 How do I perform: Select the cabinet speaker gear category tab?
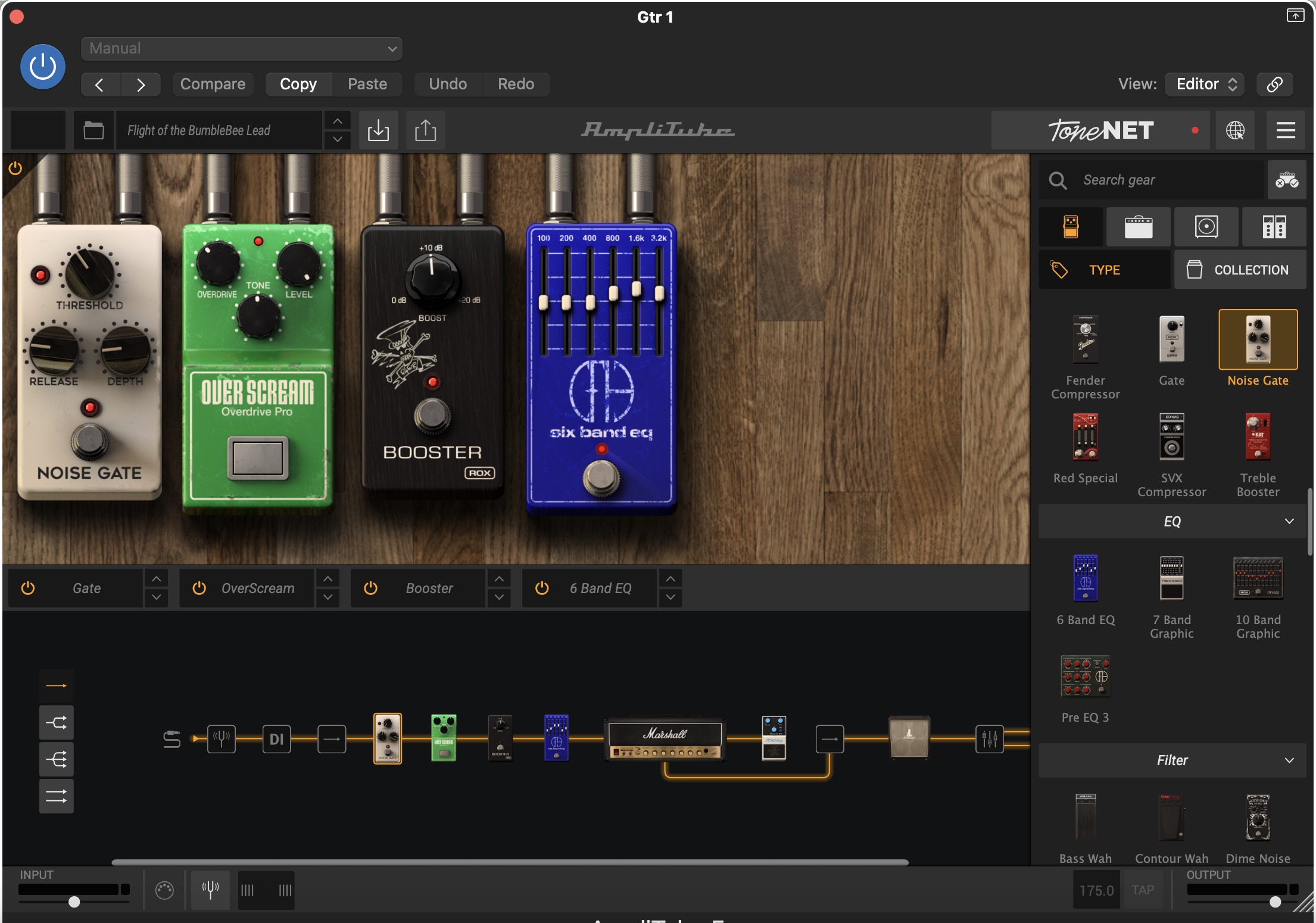pyautogui.click(x=1206, y=227)
